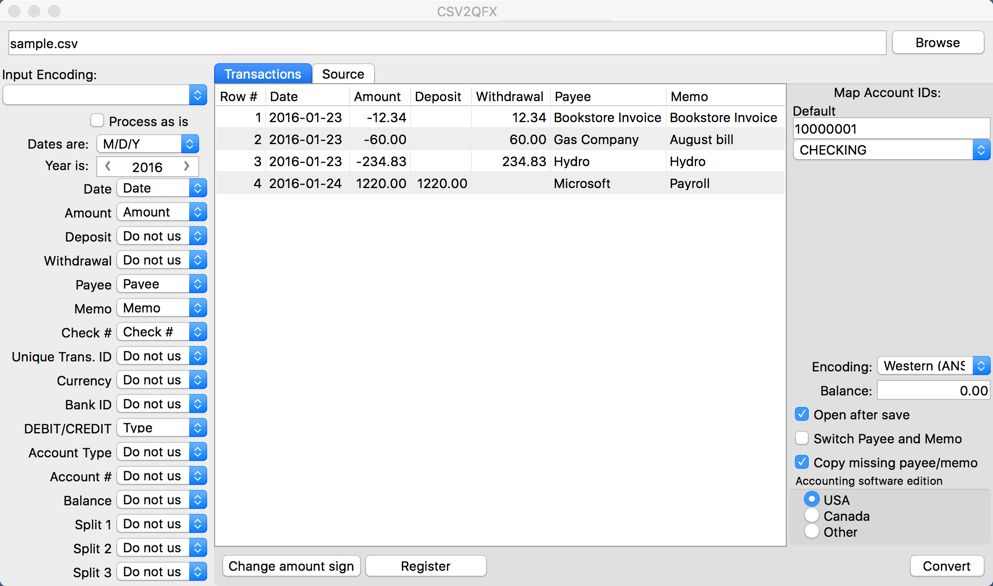Open the Payee column mapping dropdown
Image resolution: width=993 pixels, height=586 pixels.
coord(161,284)
